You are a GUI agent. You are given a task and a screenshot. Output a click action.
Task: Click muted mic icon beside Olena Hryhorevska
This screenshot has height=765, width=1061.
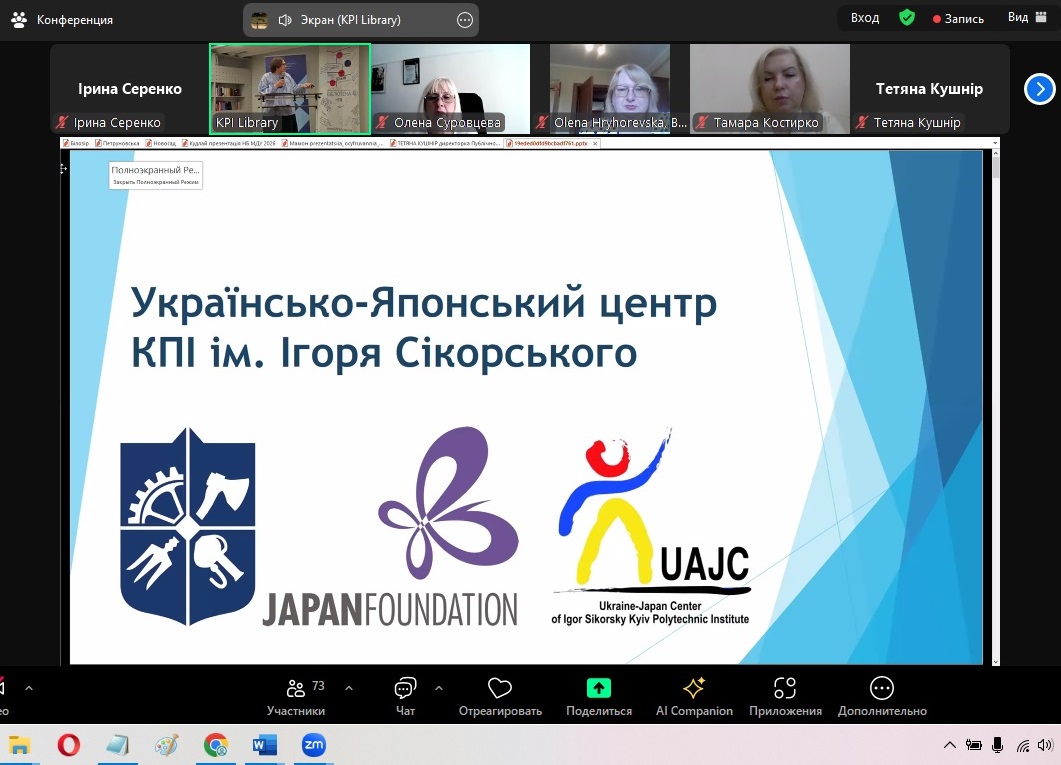tap(542, 122)
